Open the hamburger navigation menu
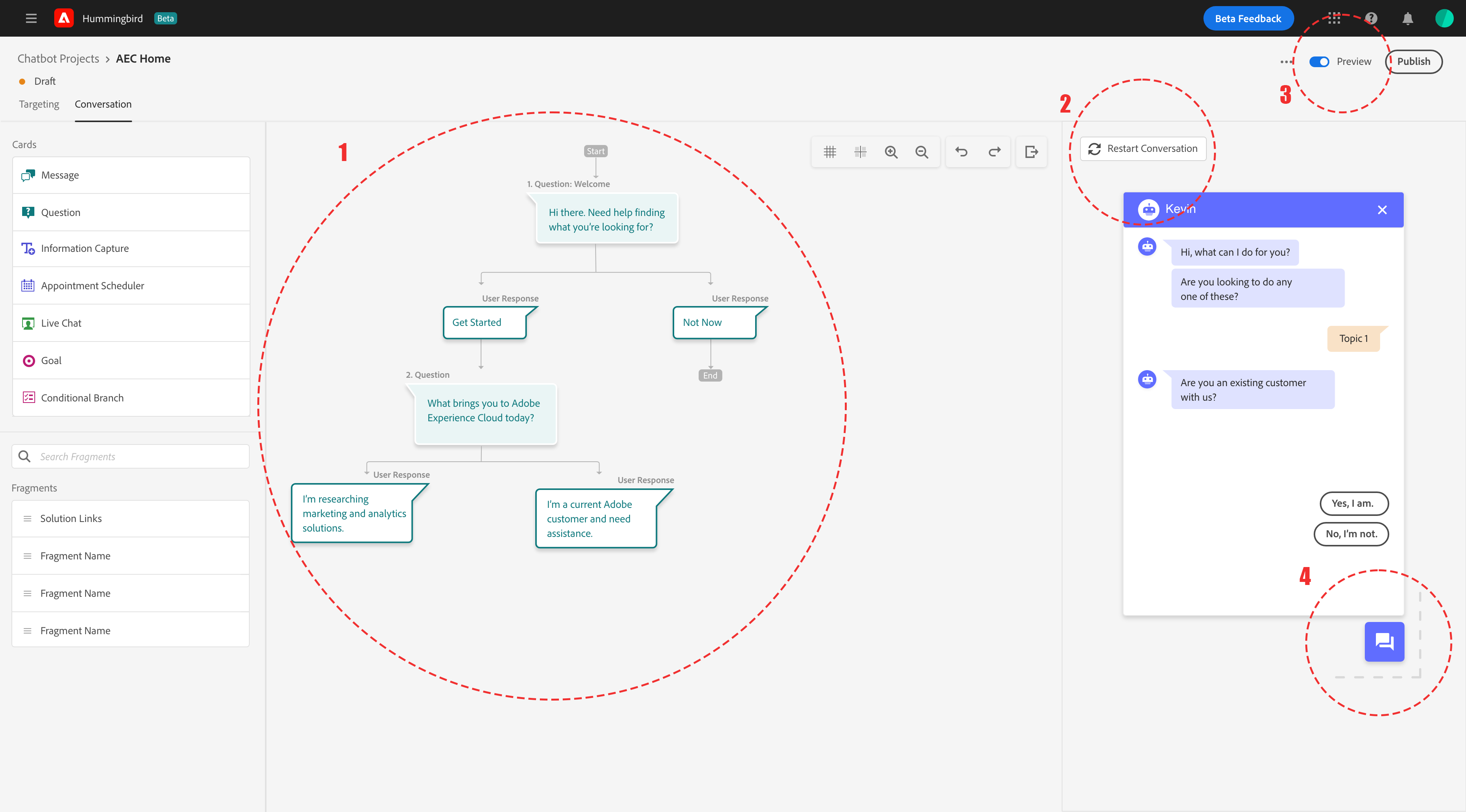1466x812 pixels. (x=31, y=18)
